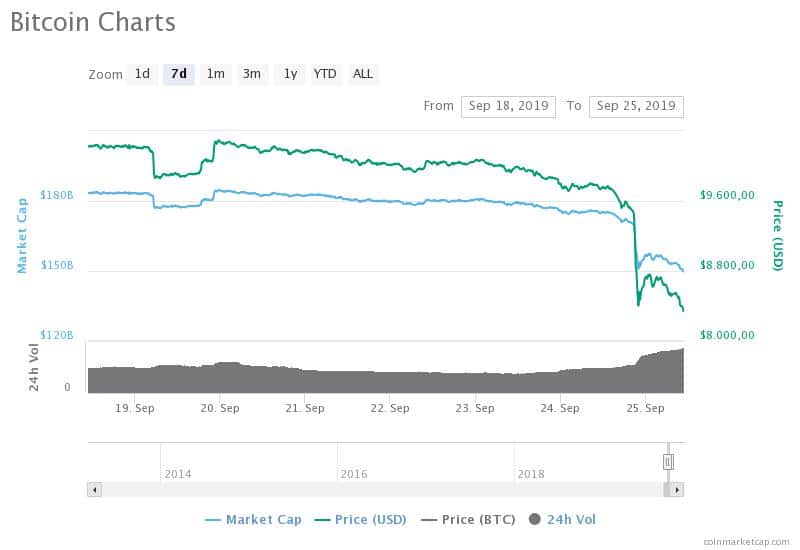Click the navigator range handle
Image resolution: width=800 pixels, height=550 pixels.
click(x=668, y=462)
